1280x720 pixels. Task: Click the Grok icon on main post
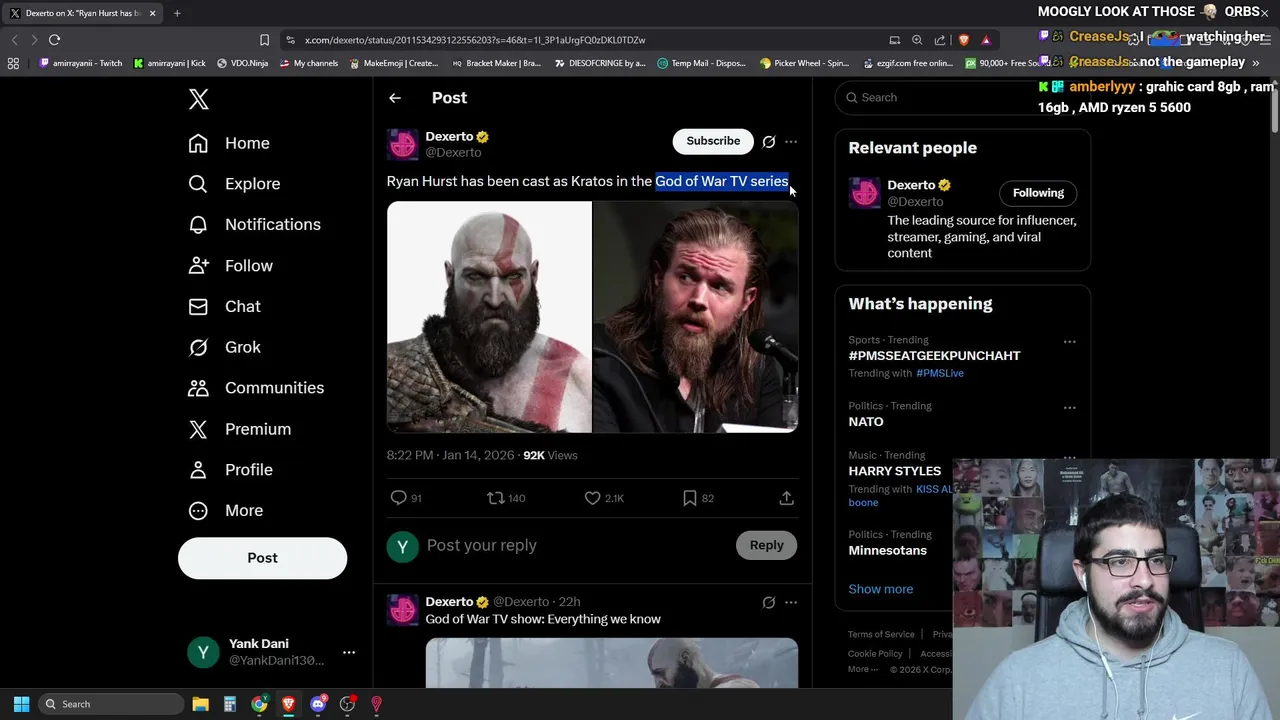point(768,141)
